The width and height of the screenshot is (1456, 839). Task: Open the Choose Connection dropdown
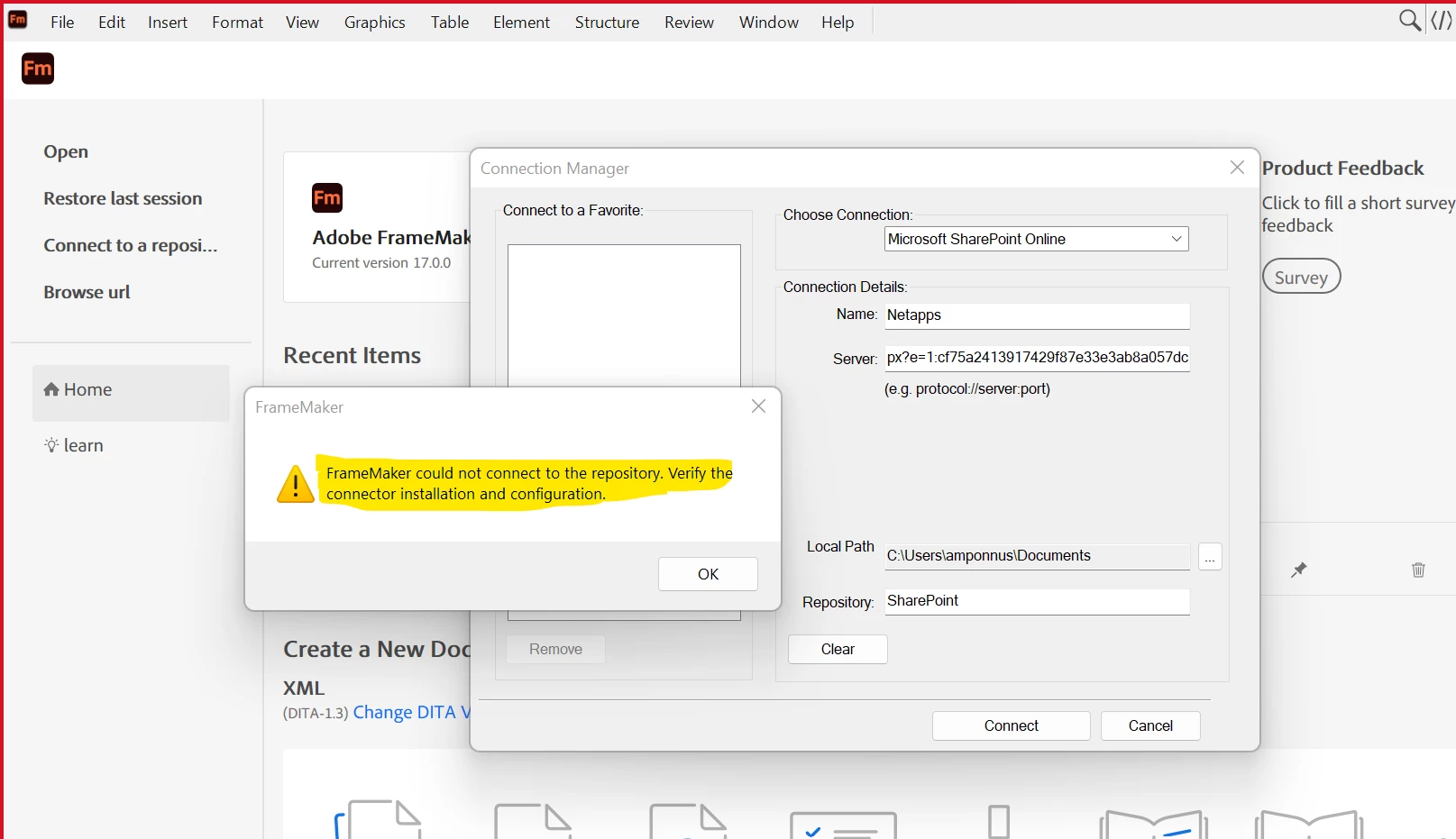(x=1037, y=239)
